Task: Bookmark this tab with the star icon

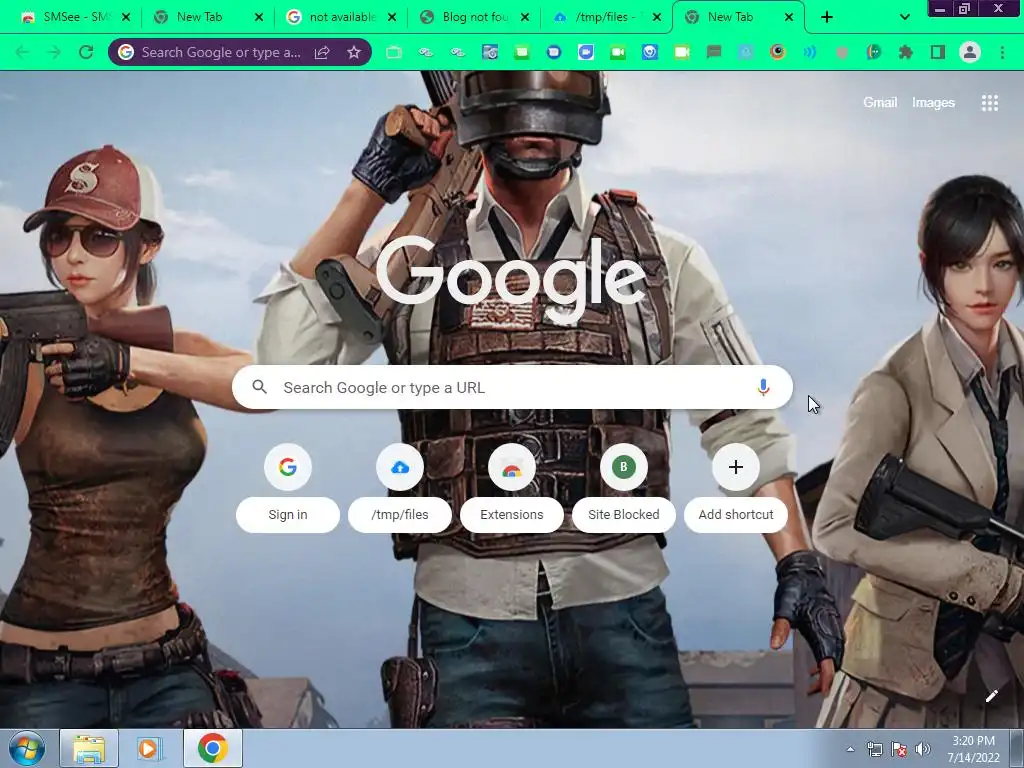Action: click(353, 52)
